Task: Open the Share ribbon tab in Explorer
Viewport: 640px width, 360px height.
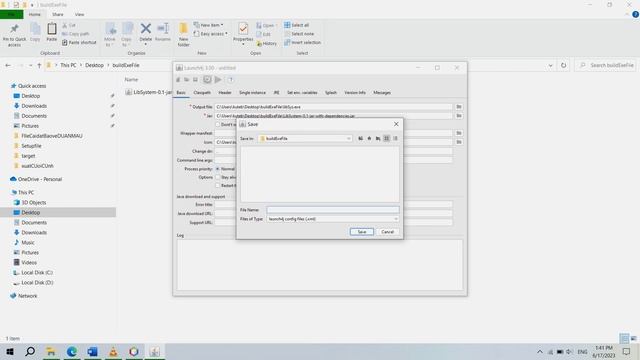Action: pyautogui.click(x=58, y=15)
